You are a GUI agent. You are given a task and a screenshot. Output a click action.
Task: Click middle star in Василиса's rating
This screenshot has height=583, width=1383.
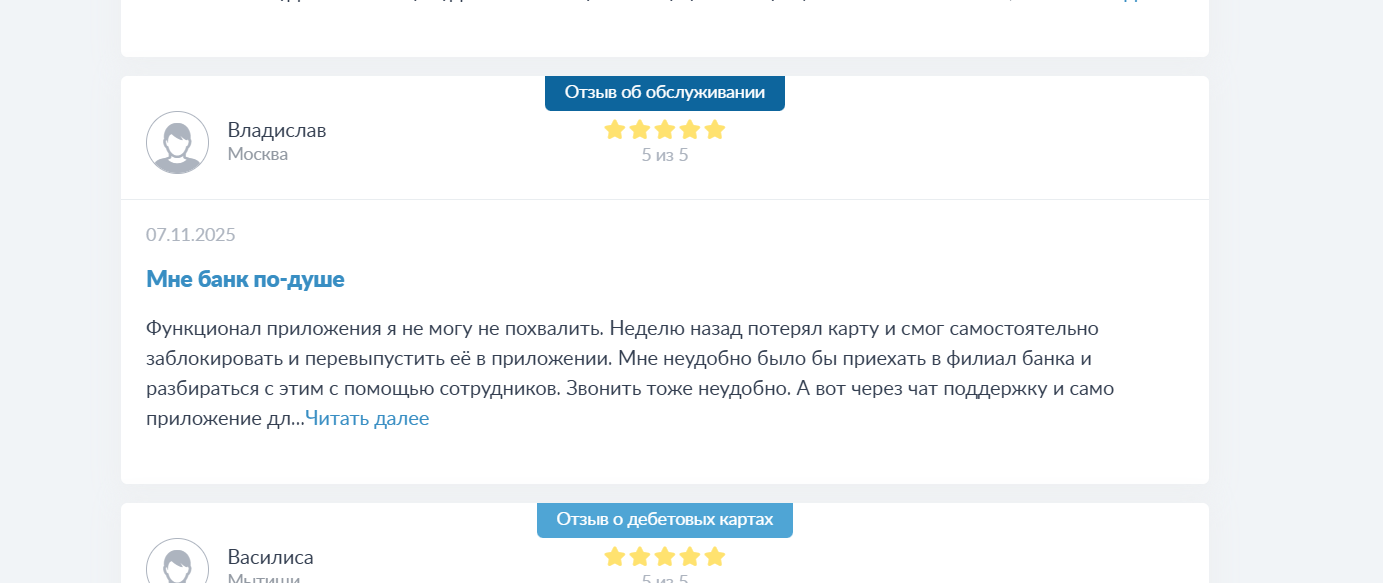click(x=665, y=557)
